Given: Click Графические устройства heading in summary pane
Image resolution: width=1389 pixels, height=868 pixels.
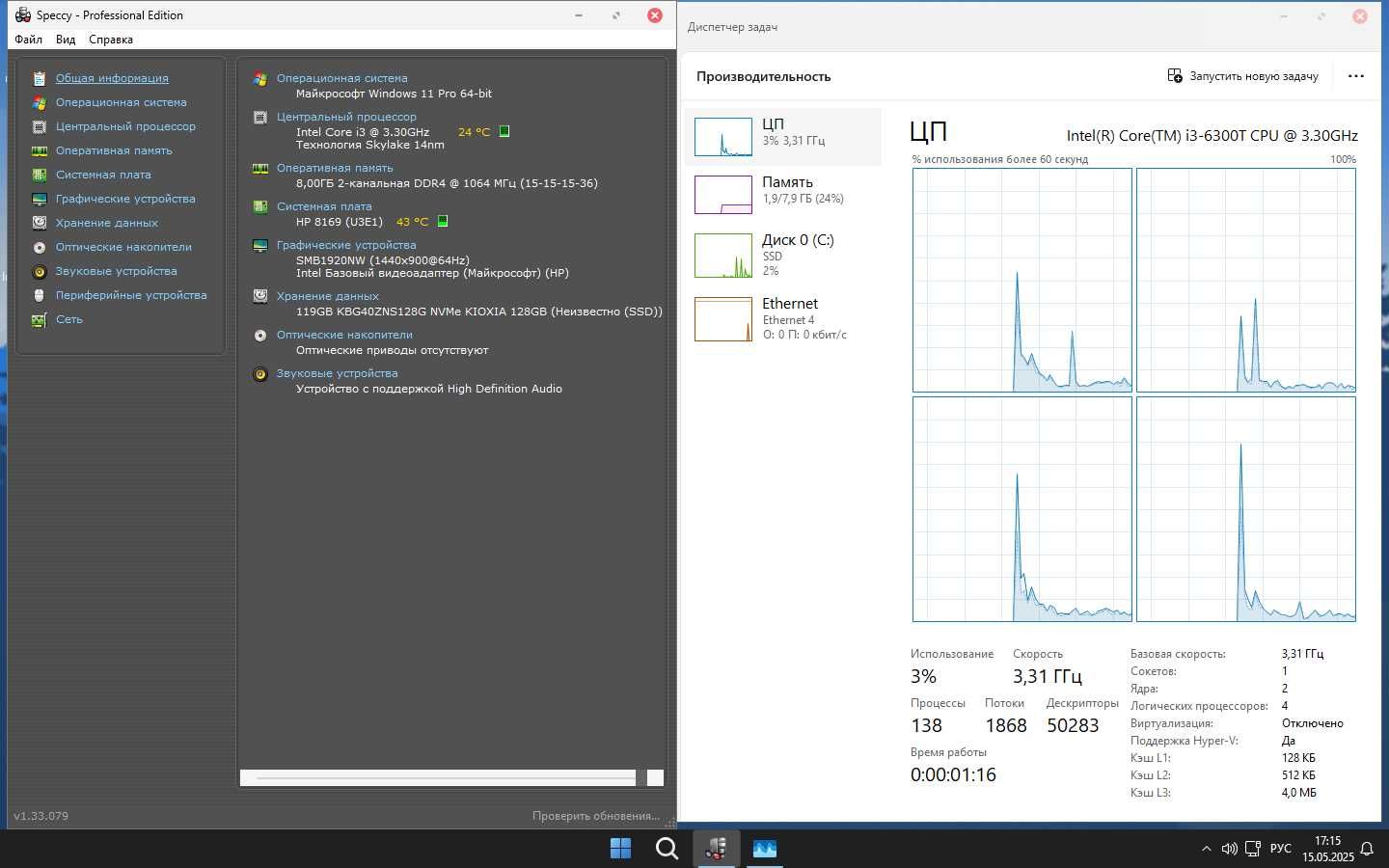Looking at the screenshot, I should (x=346, y=245).
